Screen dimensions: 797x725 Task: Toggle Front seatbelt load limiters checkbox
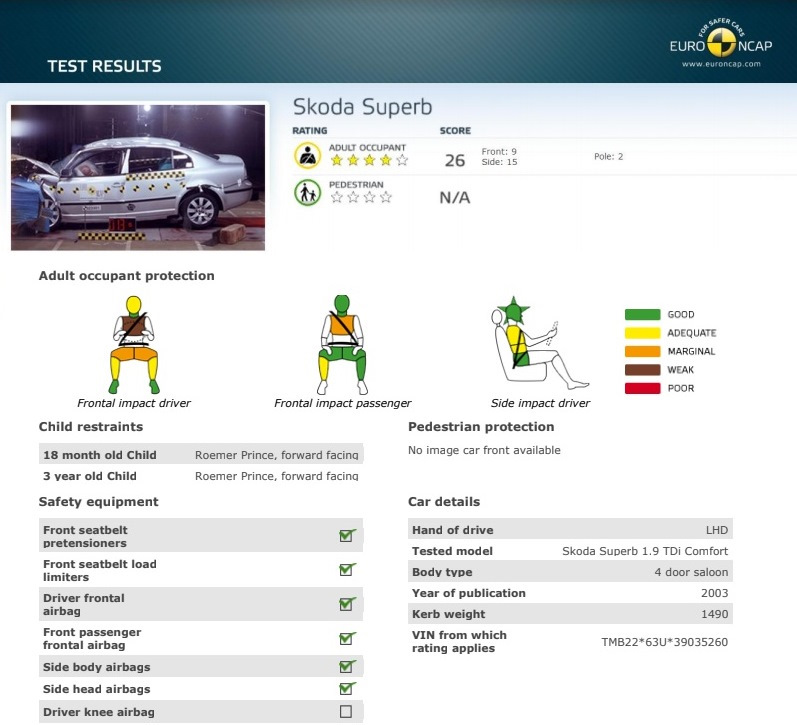(x=347, y=569)
